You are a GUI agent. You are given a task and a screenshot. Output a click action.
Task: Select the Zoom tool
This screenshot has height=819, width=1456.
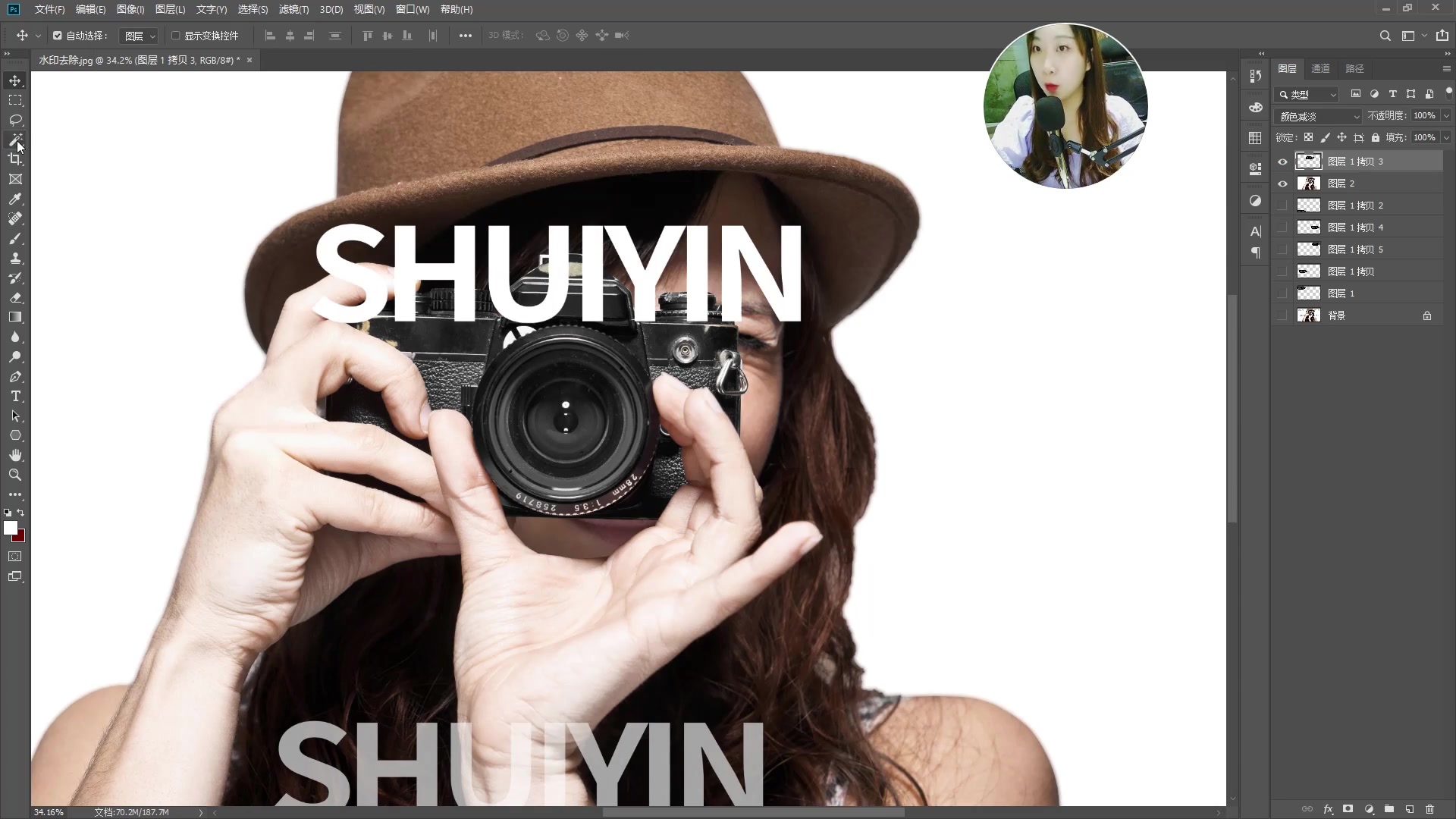[15, 475]
